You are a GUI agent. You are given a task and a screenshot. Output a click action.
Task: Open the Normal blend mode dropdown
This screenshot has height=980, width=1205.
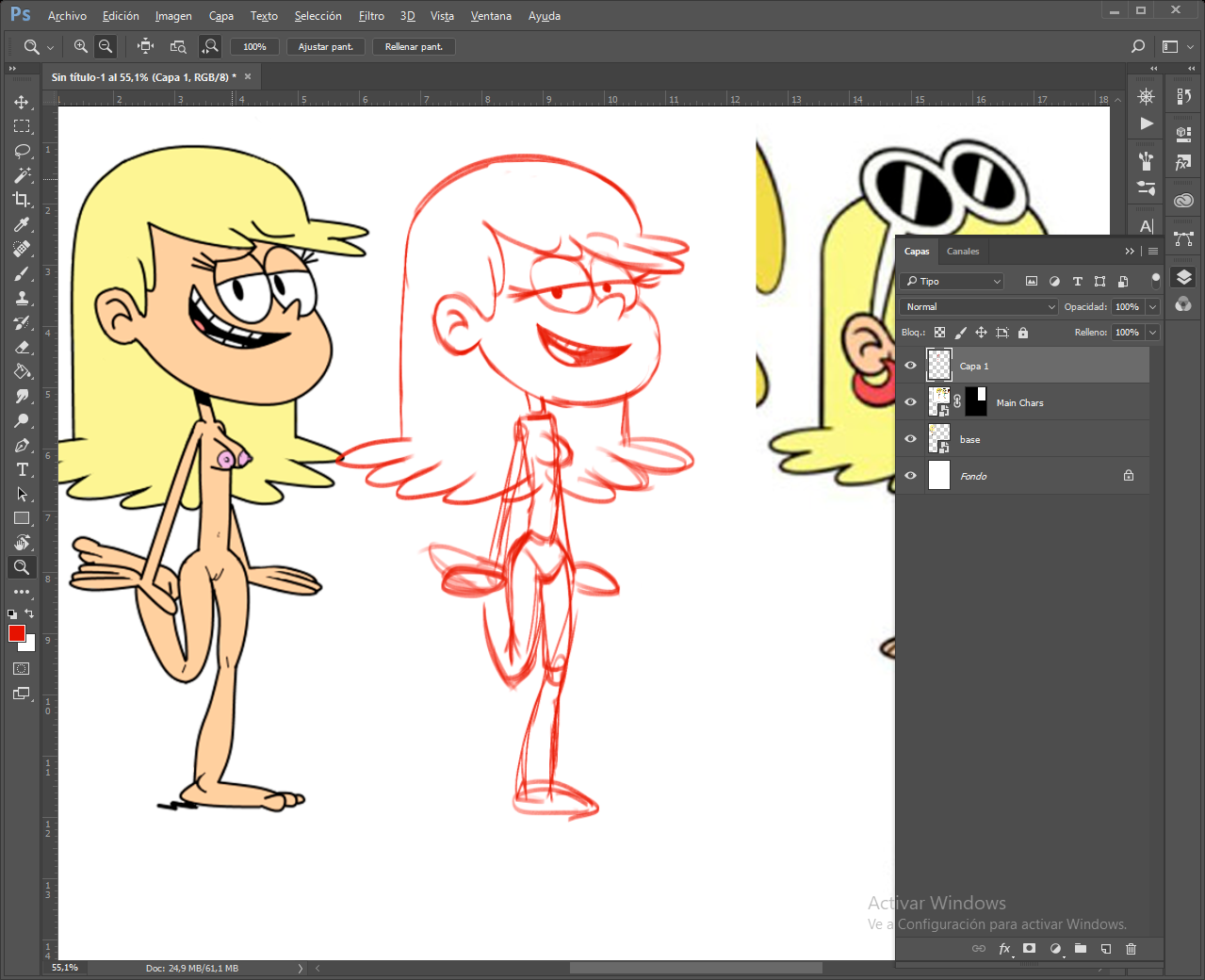(x=980, y=307)
